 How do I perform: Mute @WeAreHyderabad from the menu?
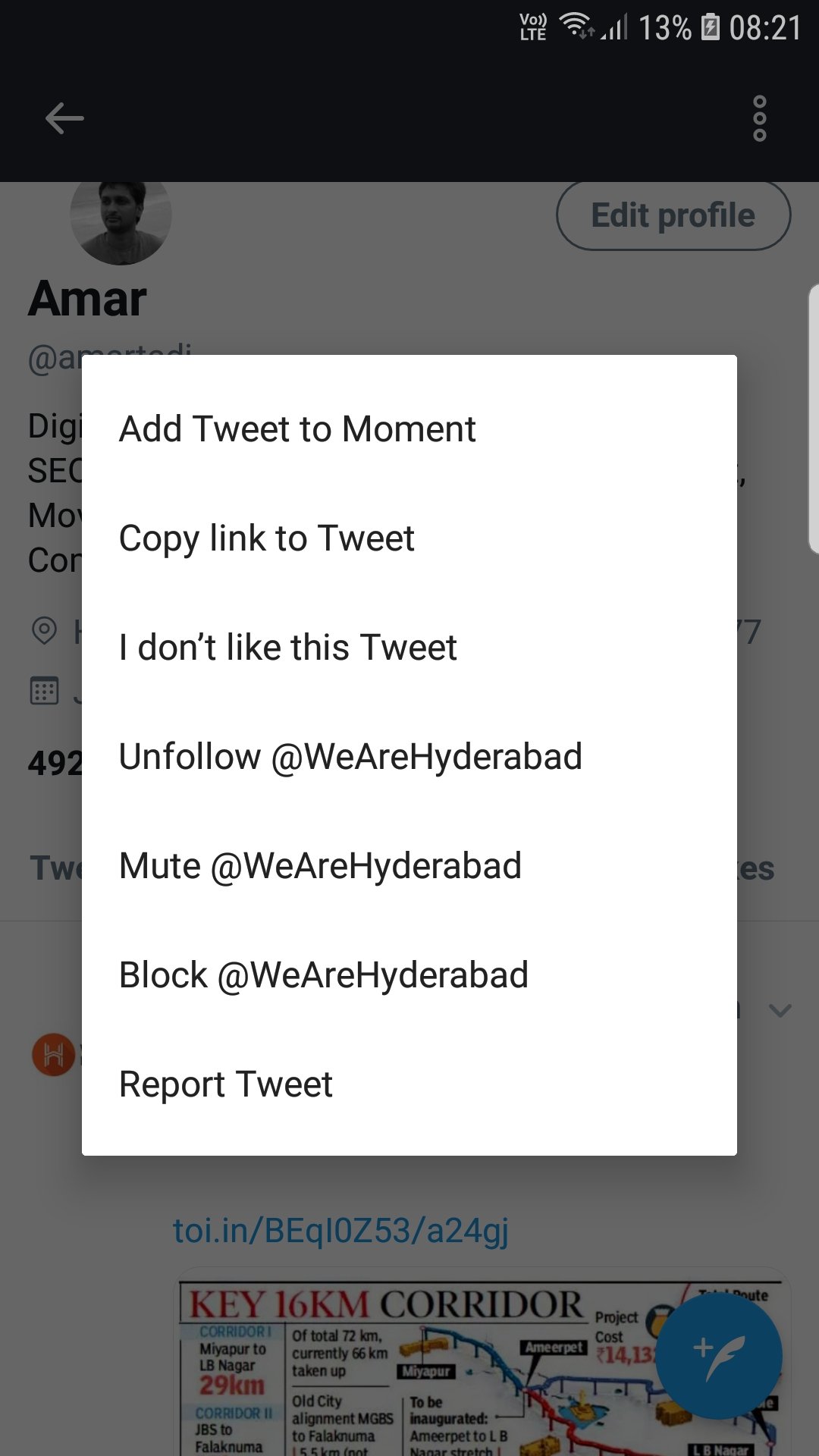point(320,866)
